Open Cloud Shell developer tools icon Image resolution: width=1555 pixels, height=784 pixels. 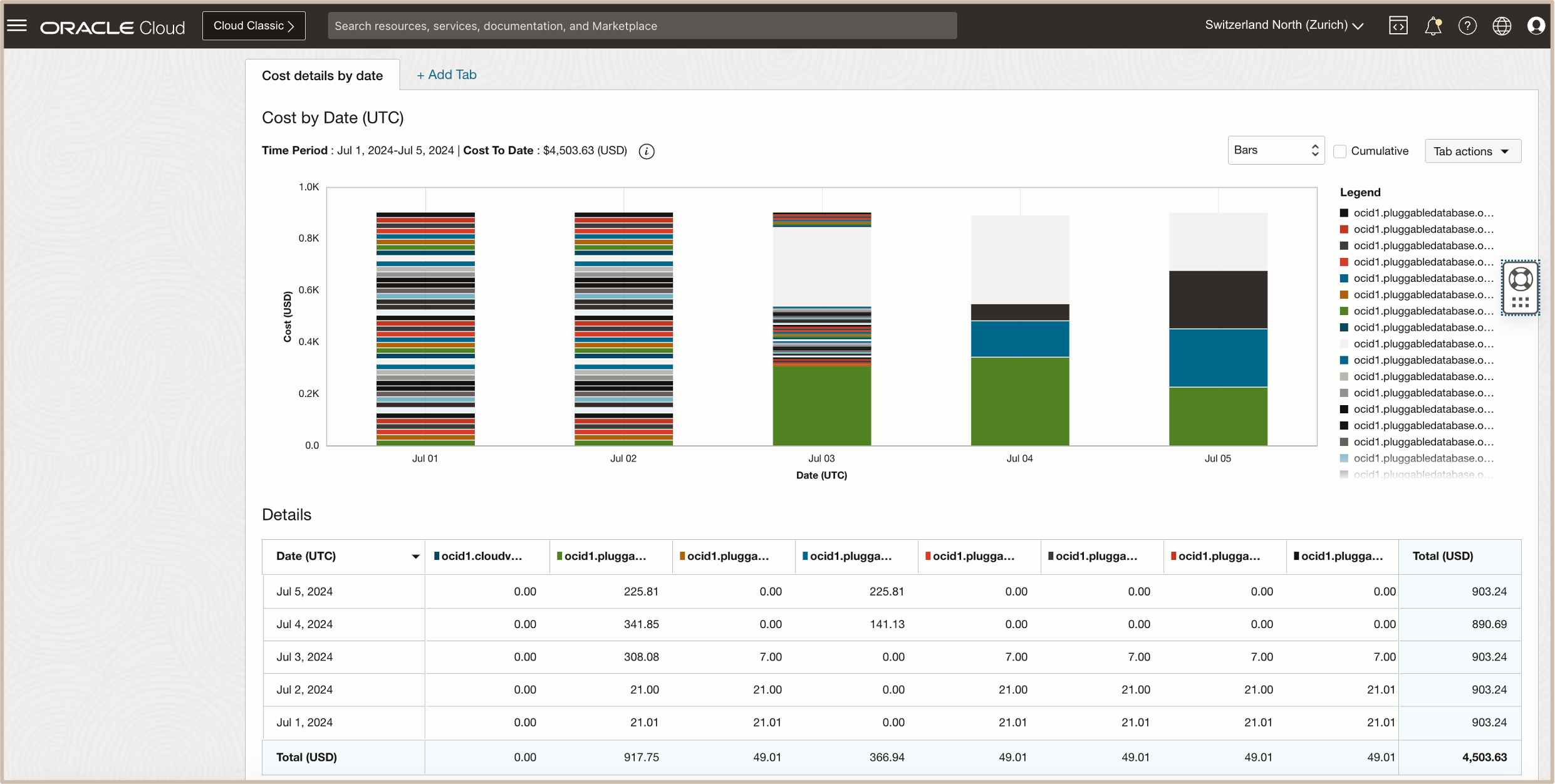click(x=1398, y=26)
